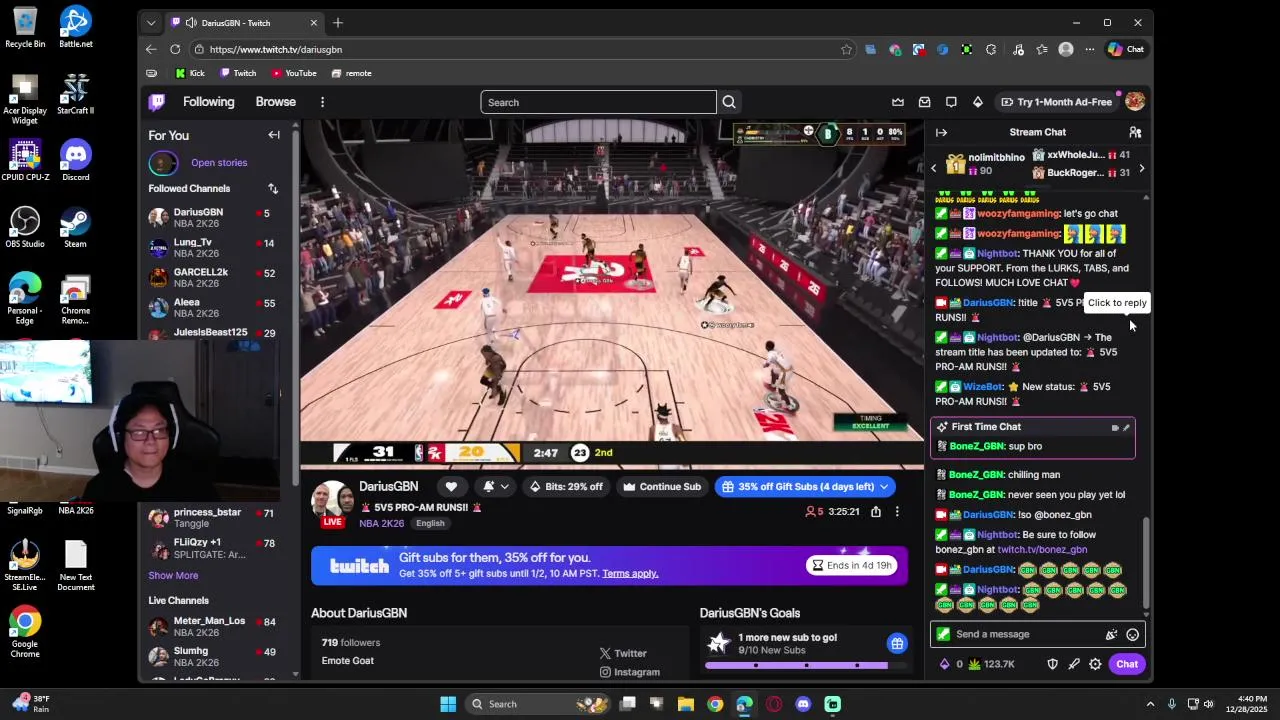Image resolution: width=1280 pixels, height=720 pixels.
Task: Click the Continue Sub button
Action: (x=661, y=487)
